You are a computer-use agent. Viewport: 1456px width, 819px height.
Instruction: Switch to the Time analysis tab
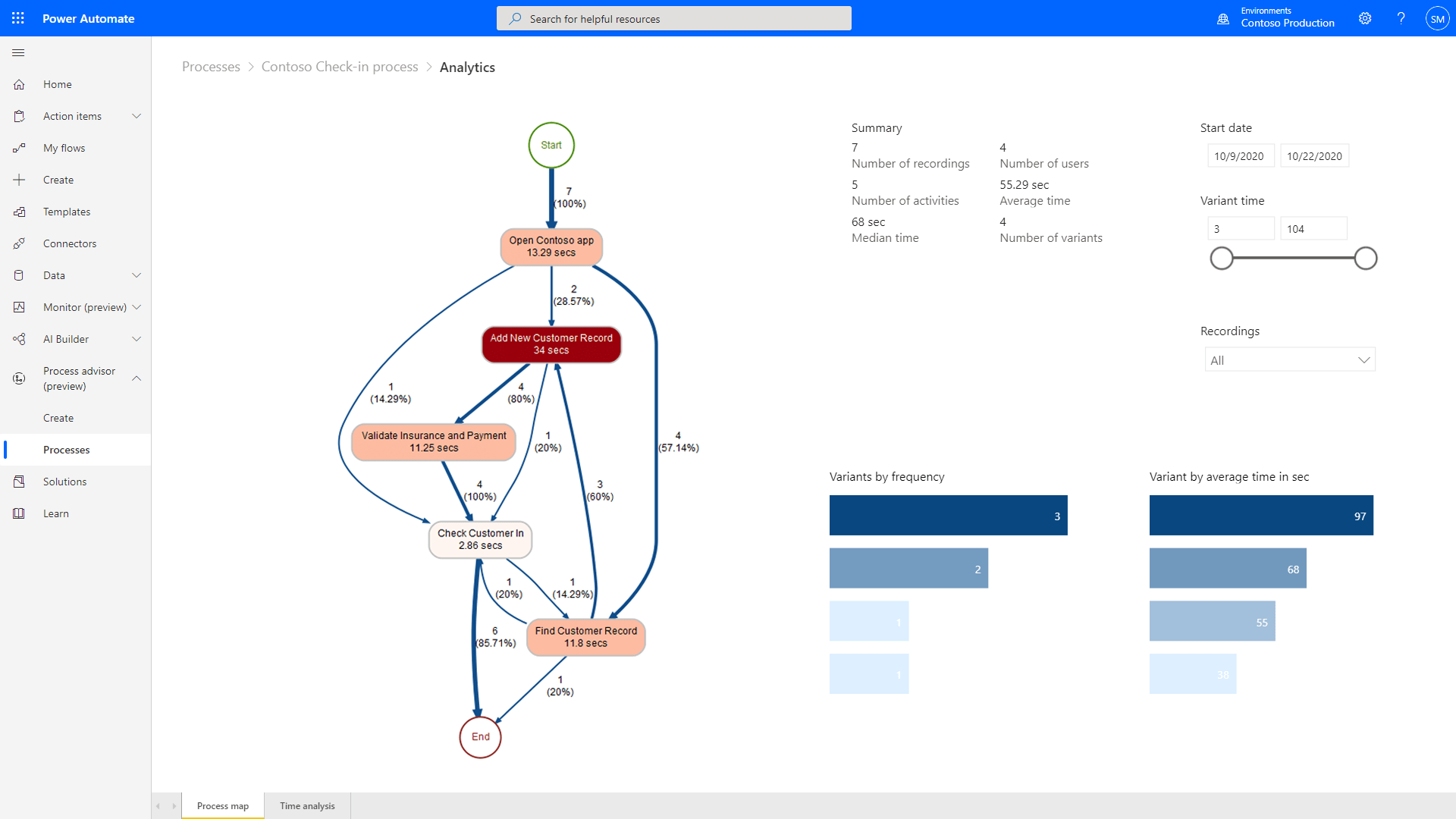306,805
